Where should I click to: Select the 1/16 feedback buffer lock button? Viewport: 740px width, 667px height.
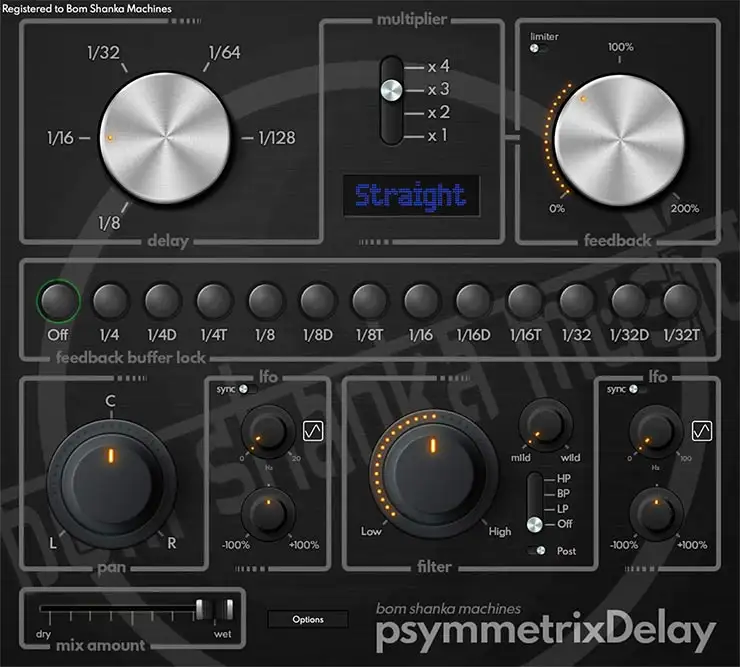coord(421,301)
